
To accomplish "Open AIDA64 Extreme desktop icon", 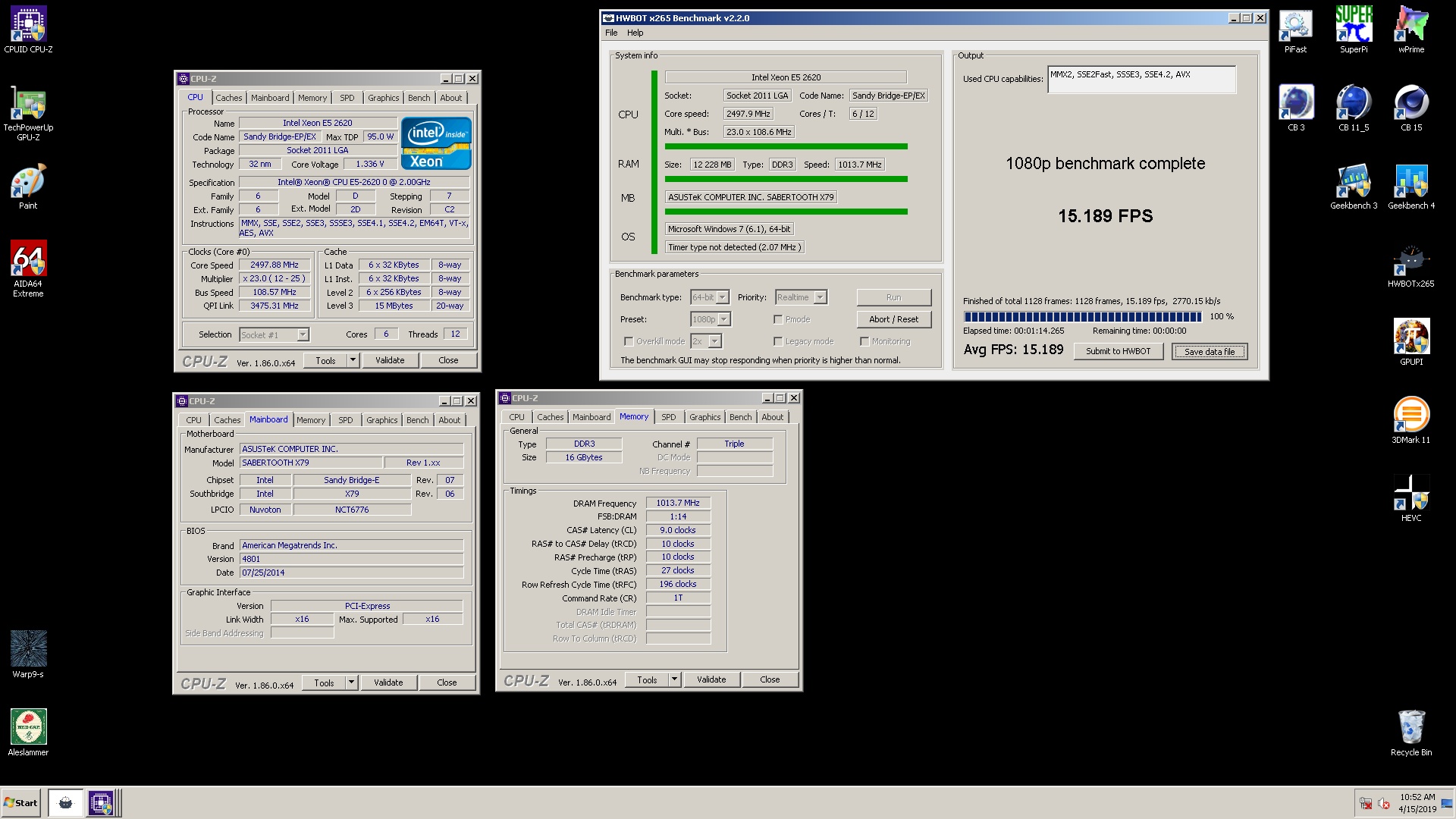I will (x=28, y=268).
